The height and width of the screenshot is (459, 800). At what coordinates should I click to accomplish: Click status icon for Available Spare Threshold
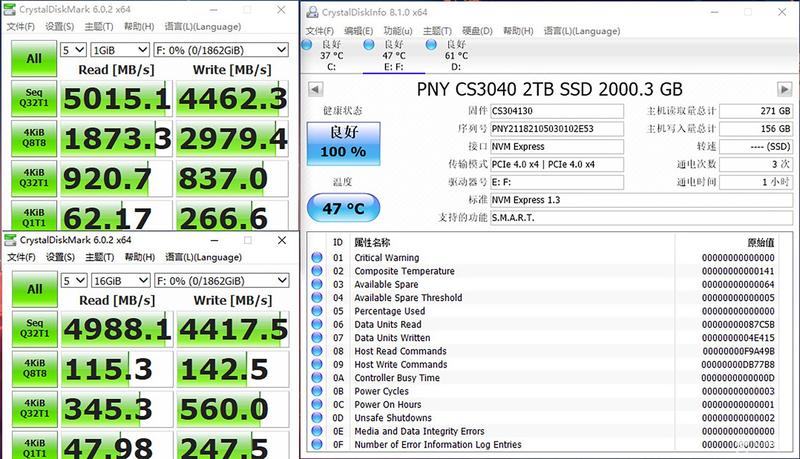(x=317, y=297)
